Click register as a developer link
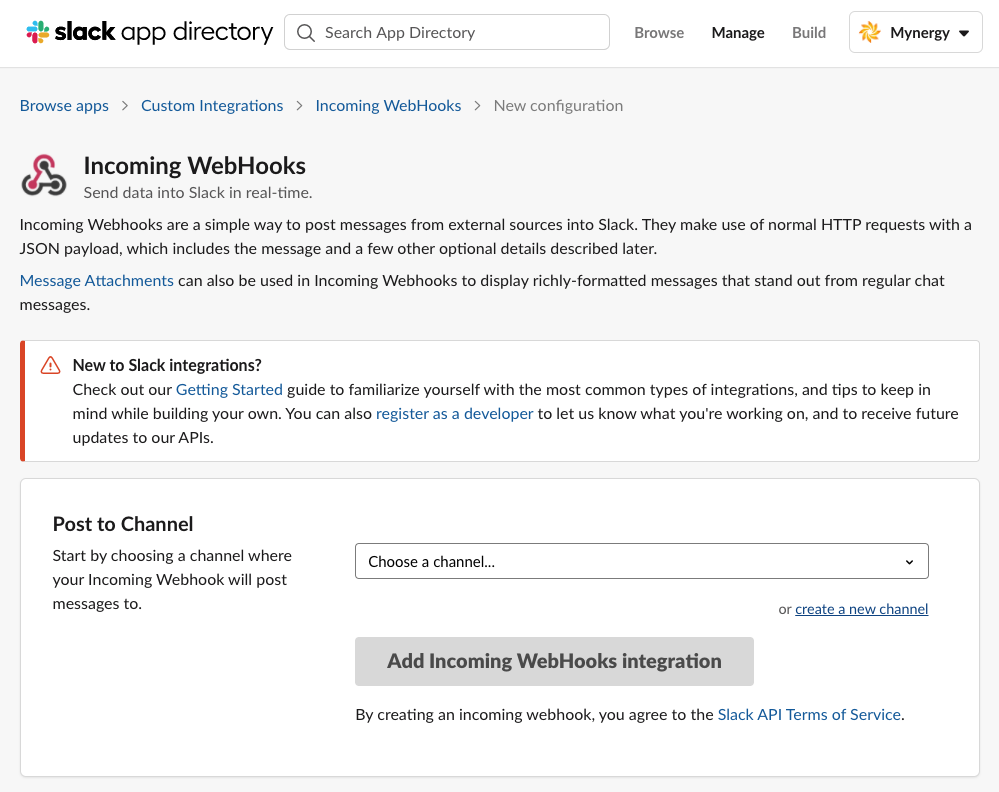Viewport: 999px width, 792px height. click(x=454, y=413)
